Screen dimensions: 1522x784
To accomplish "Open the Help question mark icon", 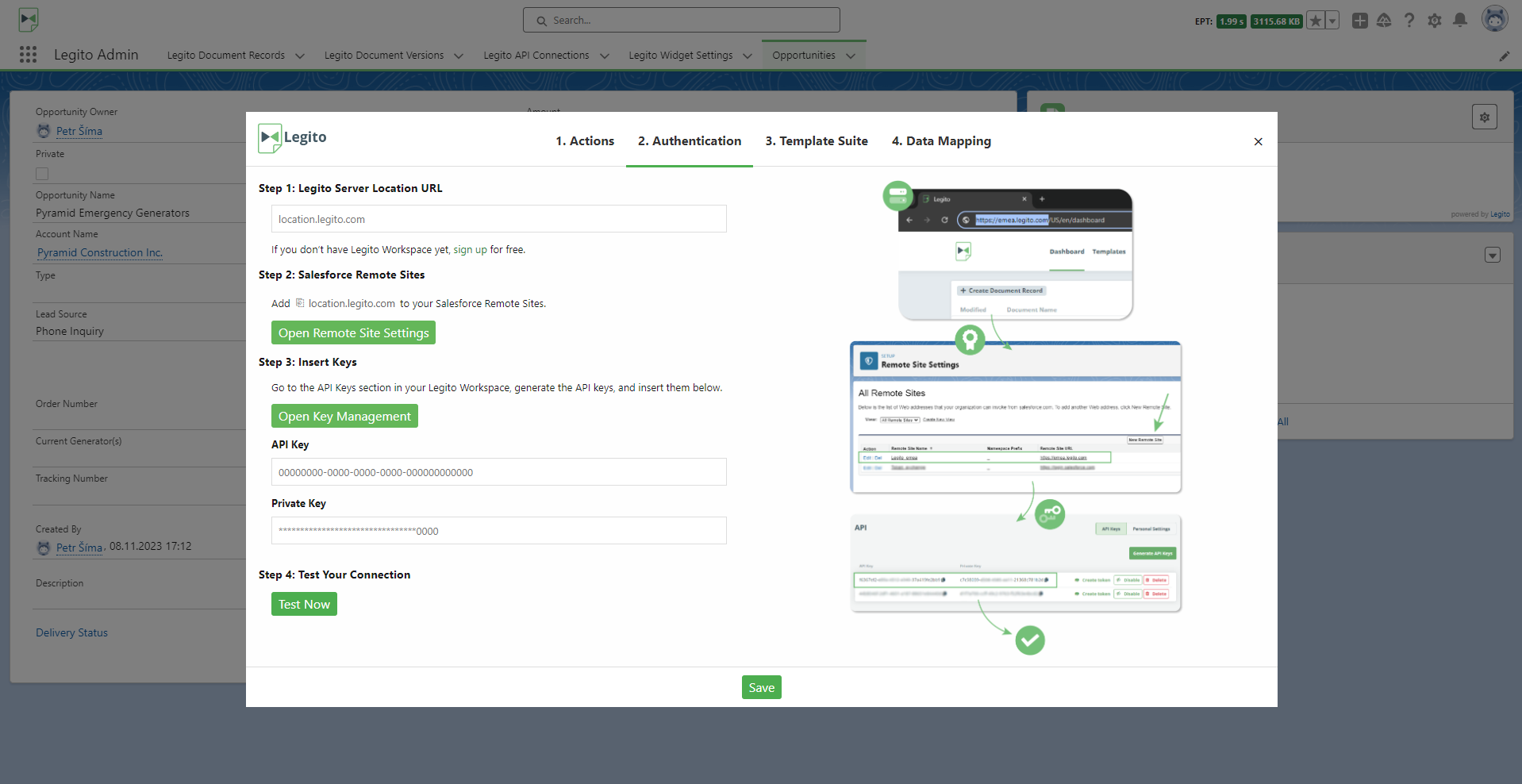I will (x=1409, y=21).
